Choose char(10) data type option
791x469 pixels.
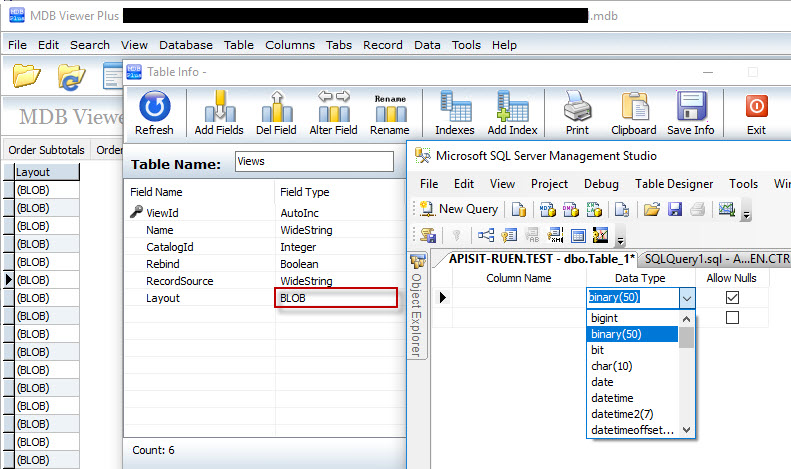[x=633, y=366]
